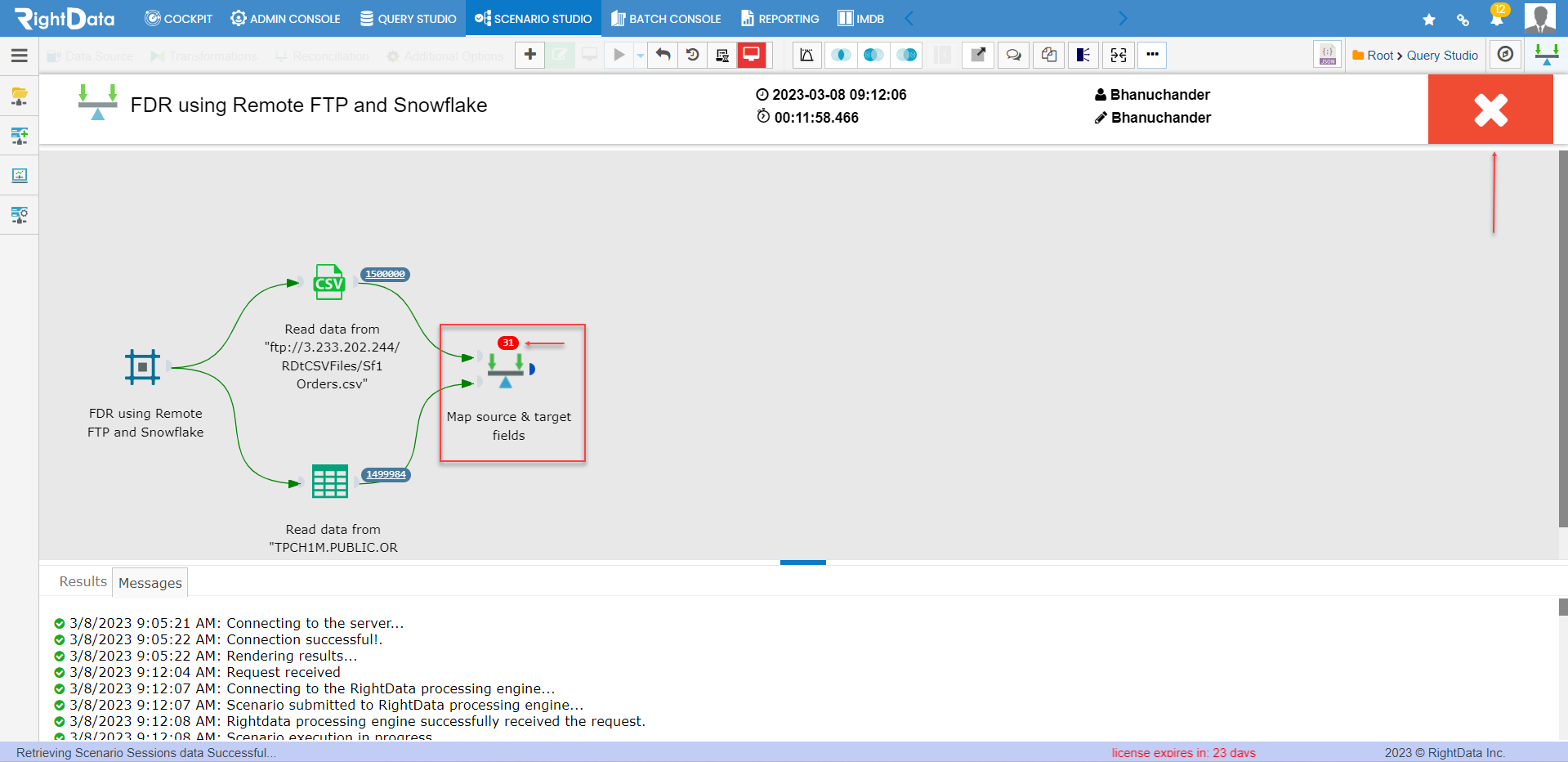
Task: Open the SCENARIO STUDIO menu
Action: coord(533,18)
